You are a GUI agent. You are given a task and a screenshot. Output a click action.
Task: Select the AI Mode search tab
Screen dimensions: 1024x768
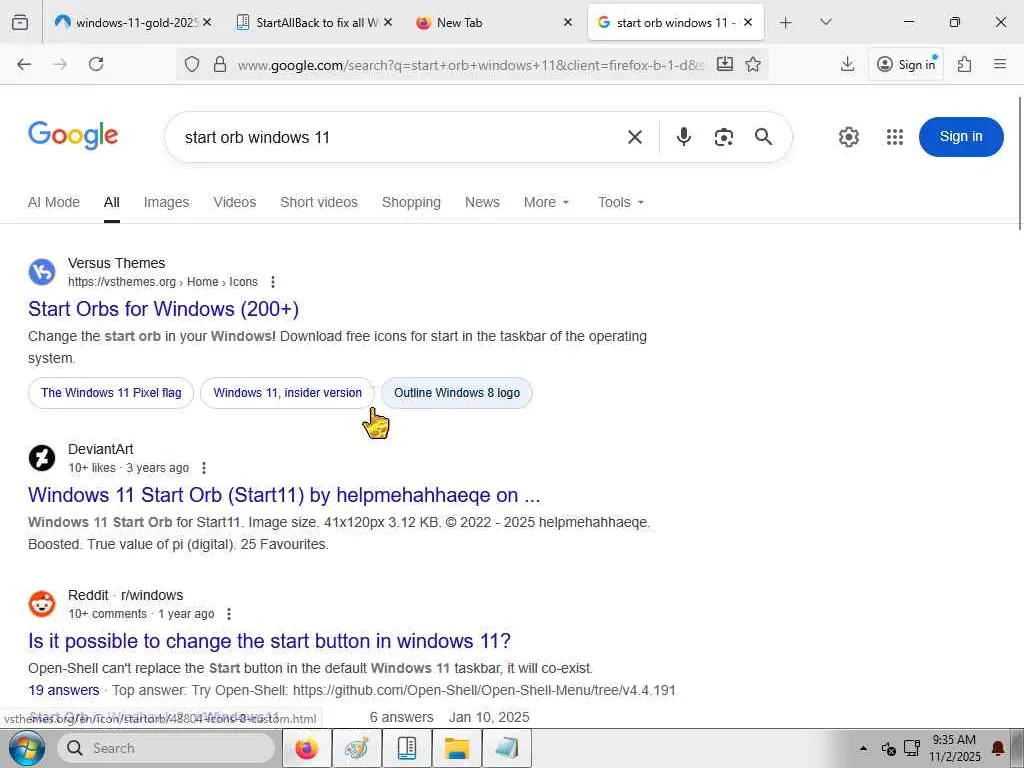tap(54, 202)
